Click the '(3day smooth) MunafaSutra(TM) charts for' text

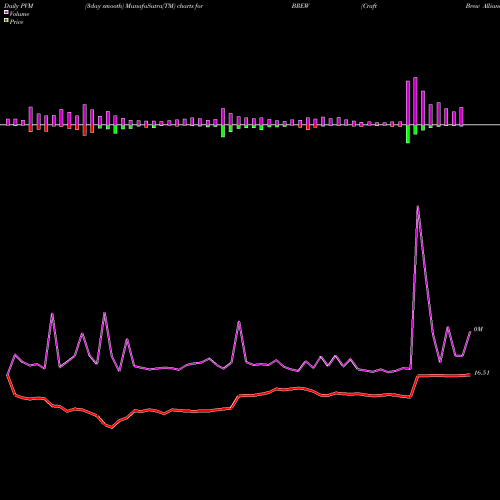[144, 6]
